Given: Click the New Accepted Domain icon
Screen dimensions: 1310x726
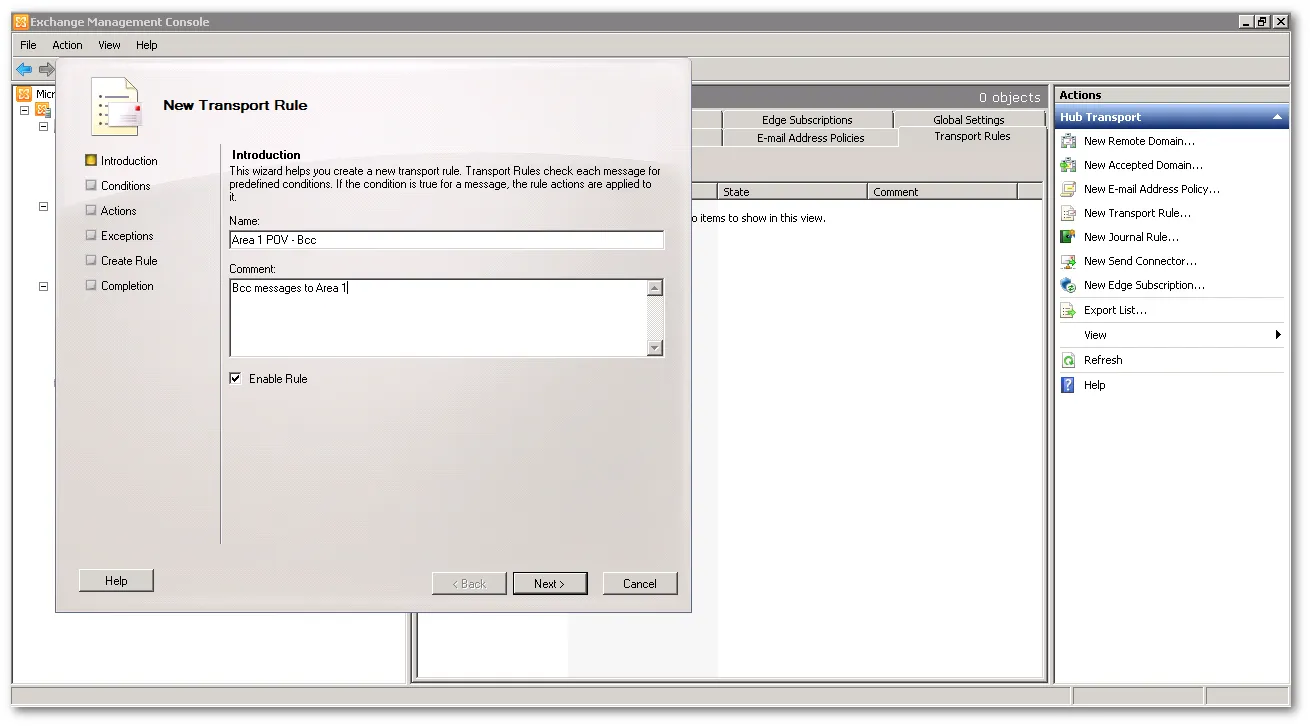Looking at the screenshot, I should pyautogui.click(x=1068, y=165).
